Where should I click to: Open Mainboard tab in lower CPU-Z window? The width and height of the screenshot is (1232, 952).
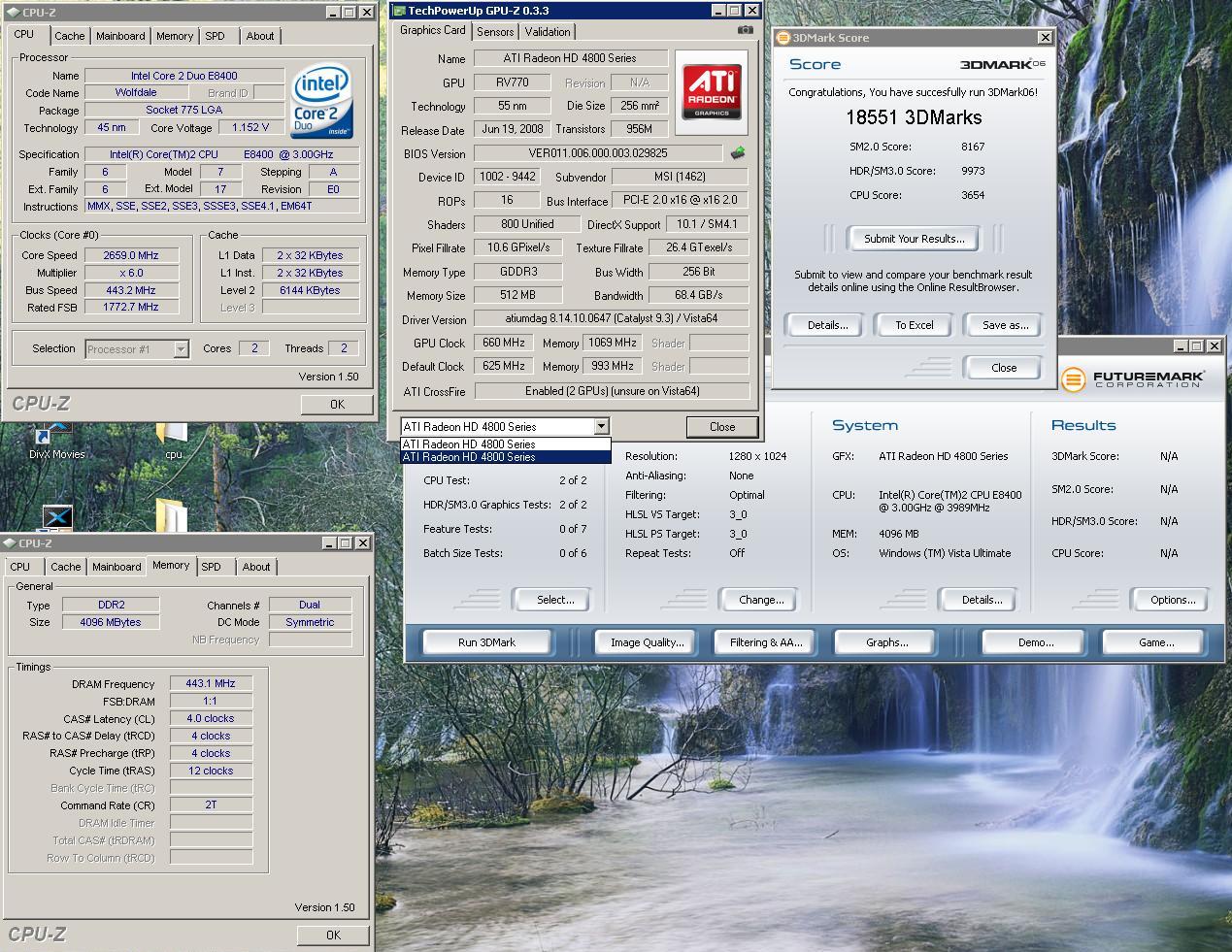click(117, 567)
